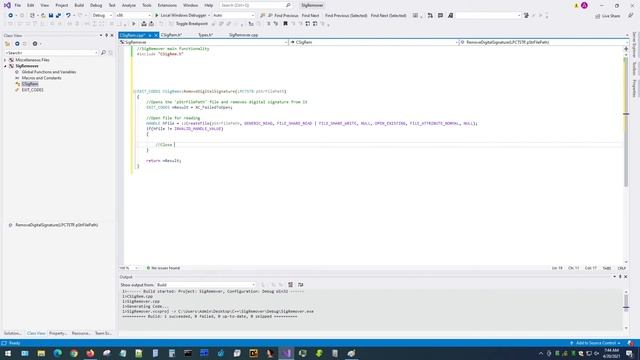Open the Debug menu
Viewport: 640px width, 360px height.
tap(96, 5)
